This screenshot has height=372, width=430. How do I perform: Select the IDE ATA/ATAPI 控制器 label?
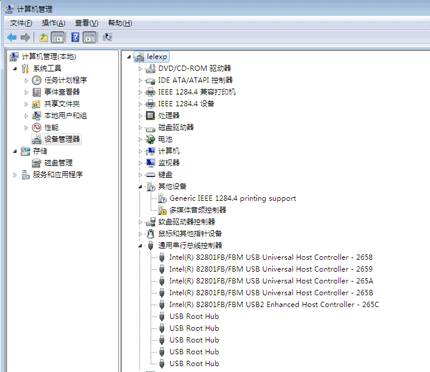coord(195,80)
